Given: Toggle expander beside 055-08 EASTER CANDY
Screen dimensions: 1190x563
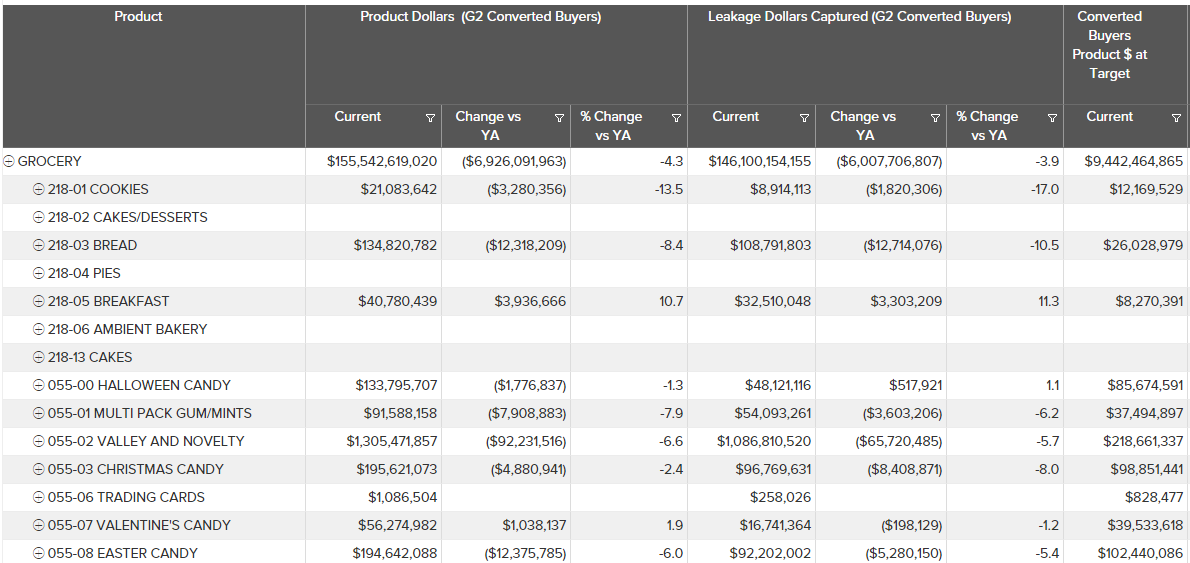Looking at the screenshot, I should pos(39,553).
